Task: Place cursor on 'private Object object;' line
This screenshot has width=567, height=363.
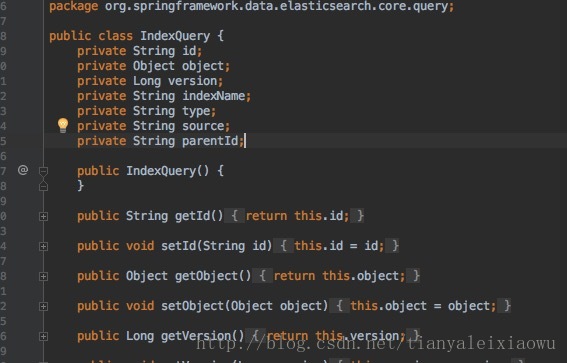Action: [153, 66]
